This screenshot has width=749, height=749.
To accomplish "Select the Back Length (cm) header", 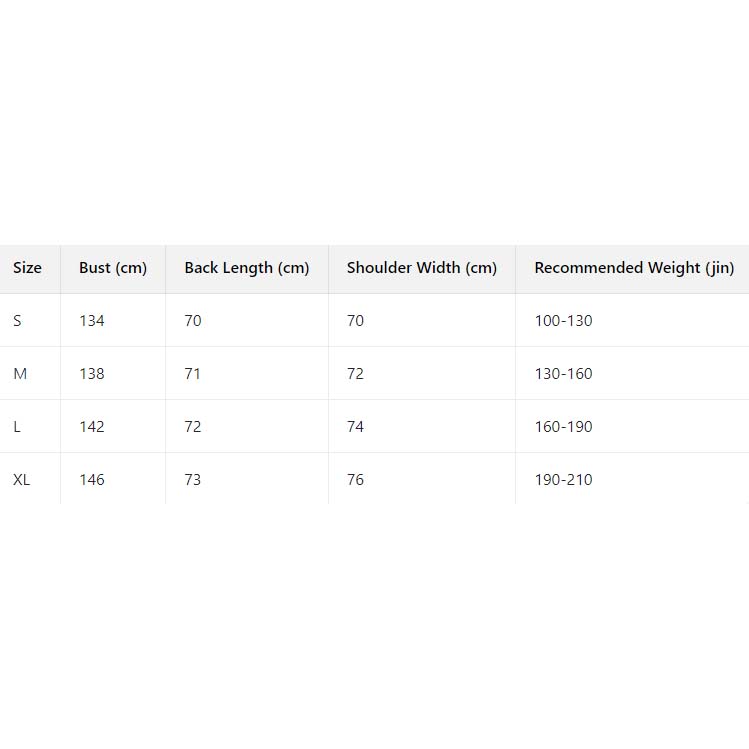I will coord(247,268).
